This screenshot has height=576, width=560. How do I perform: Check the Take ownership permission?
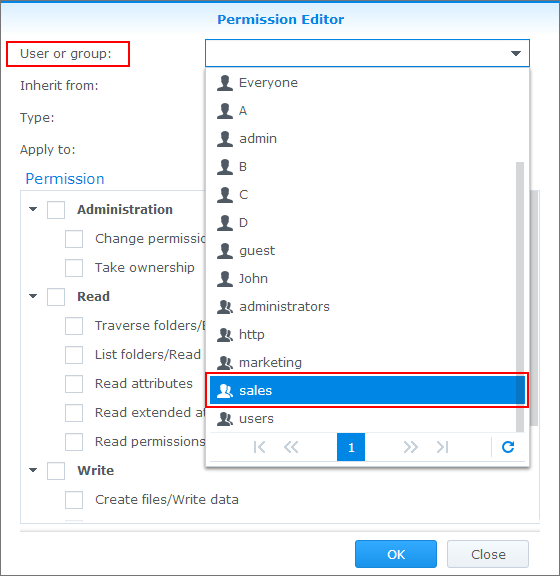point(74,268)
